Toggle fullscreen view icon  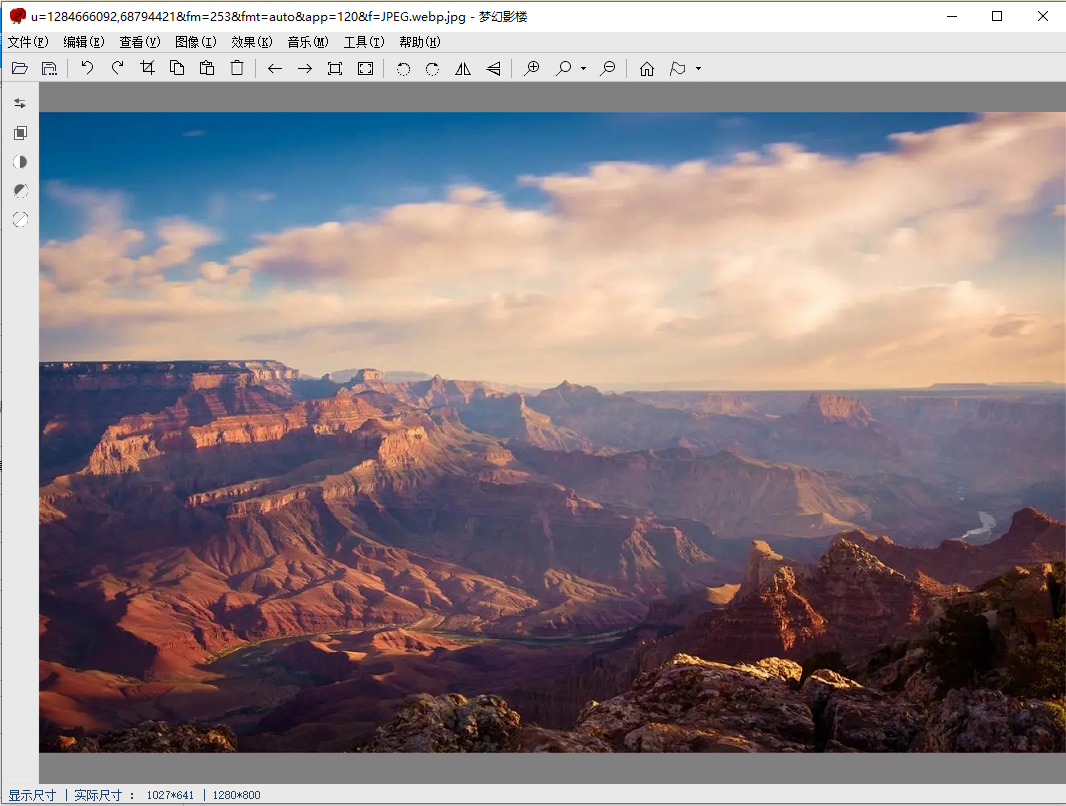pos(365,68)
